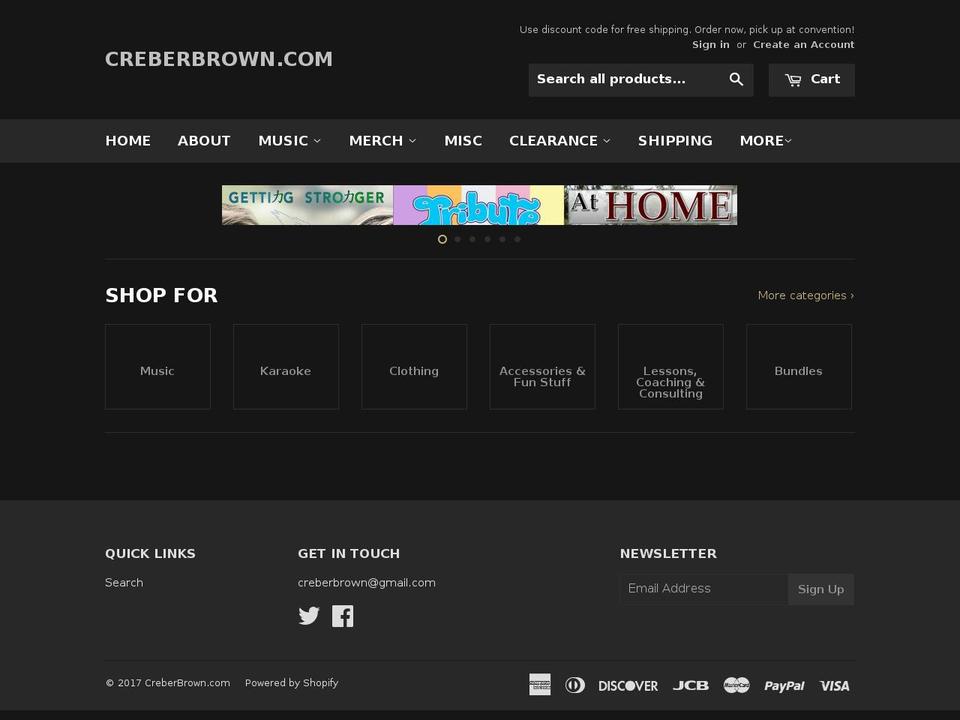
Task: Open the Tribute banner image
Action: tap(478, 205)
